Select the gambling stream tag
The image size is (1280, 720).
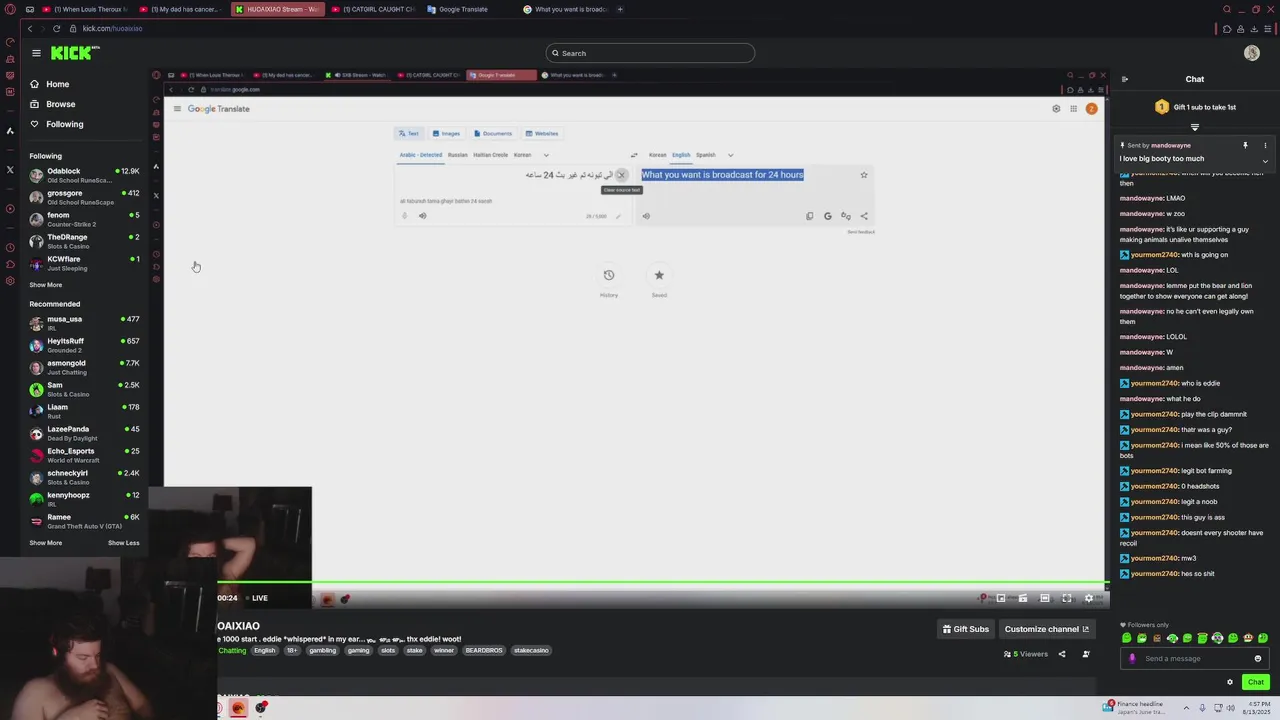[322, 650]
